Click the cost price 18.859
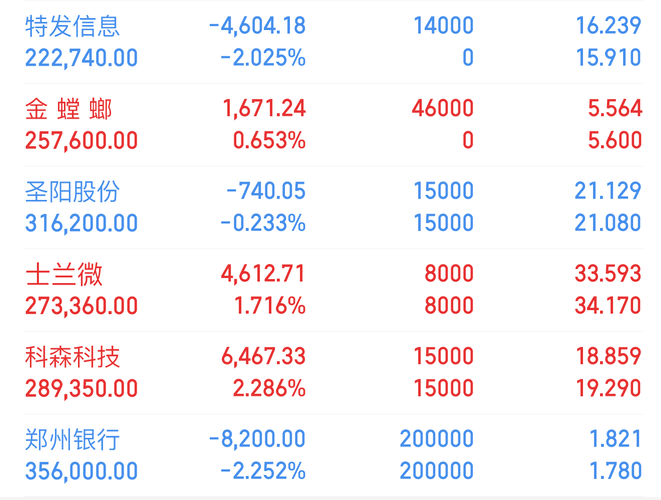This screenshot has height=500, width=661. tap(609, 356)
